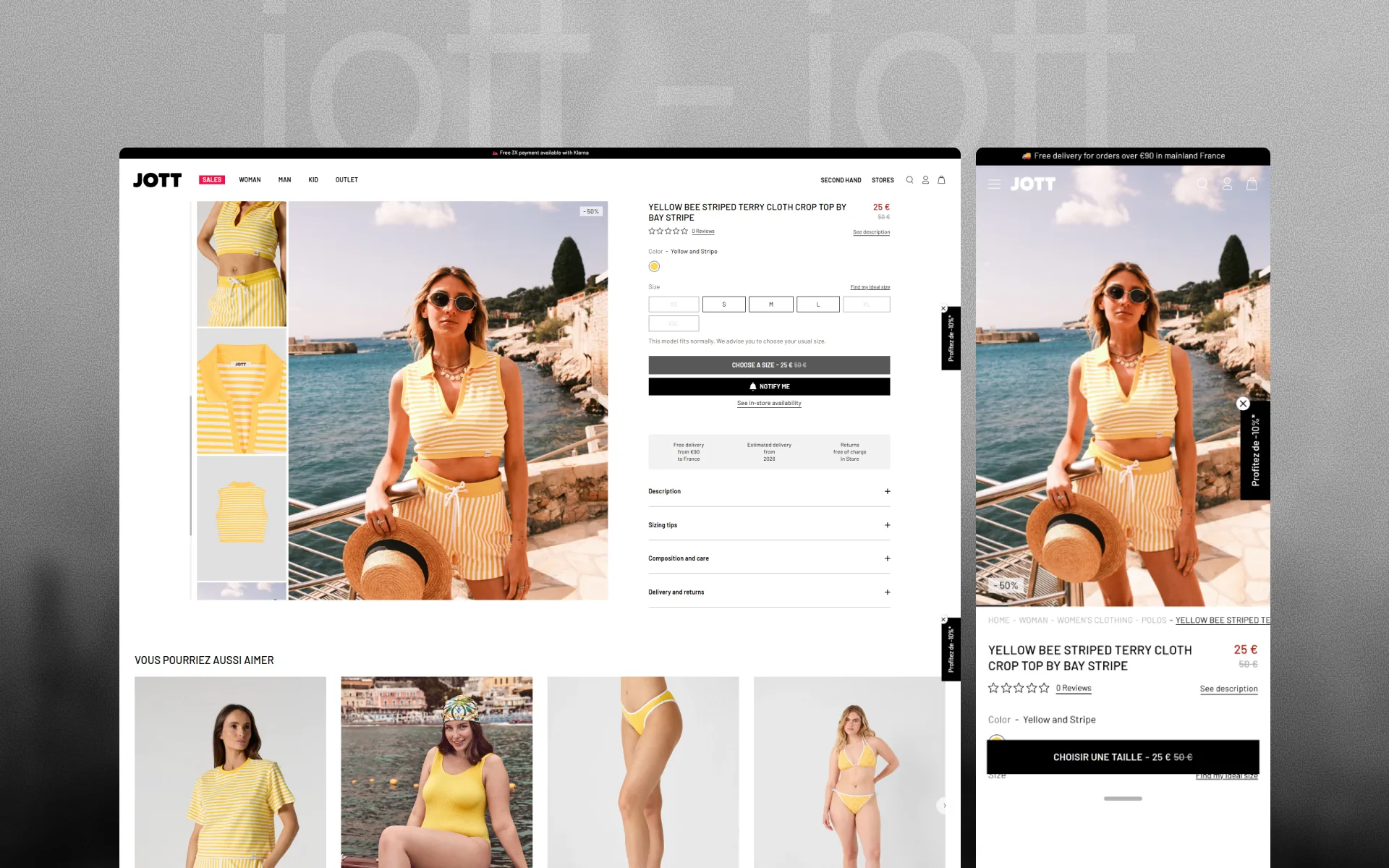Select the yellow color swatch on desktop
The image size is (1389, 868).
(x=654, y=266)
